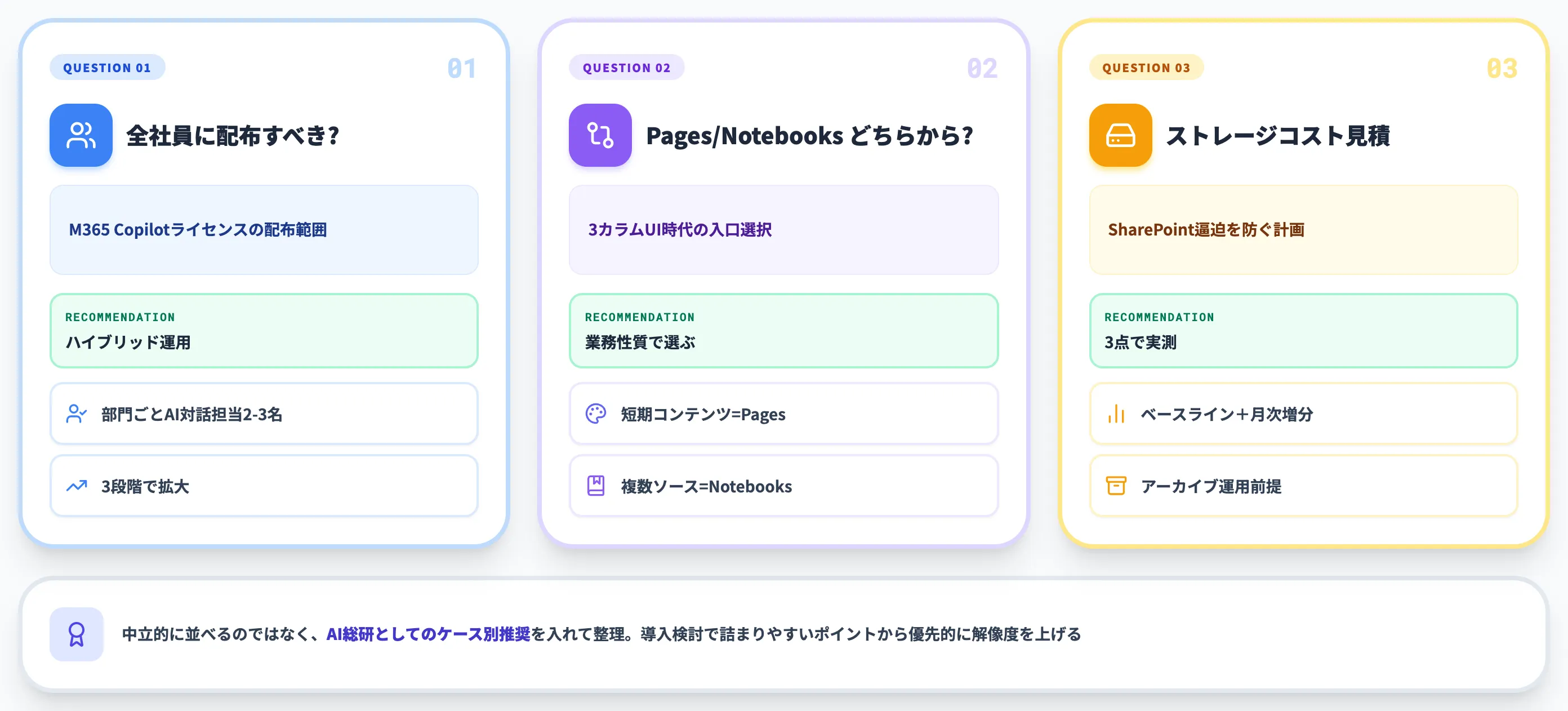This screenshot has height=711, width=1568.
Task: Select the QUESTION 01 badge
Action: 107,68
